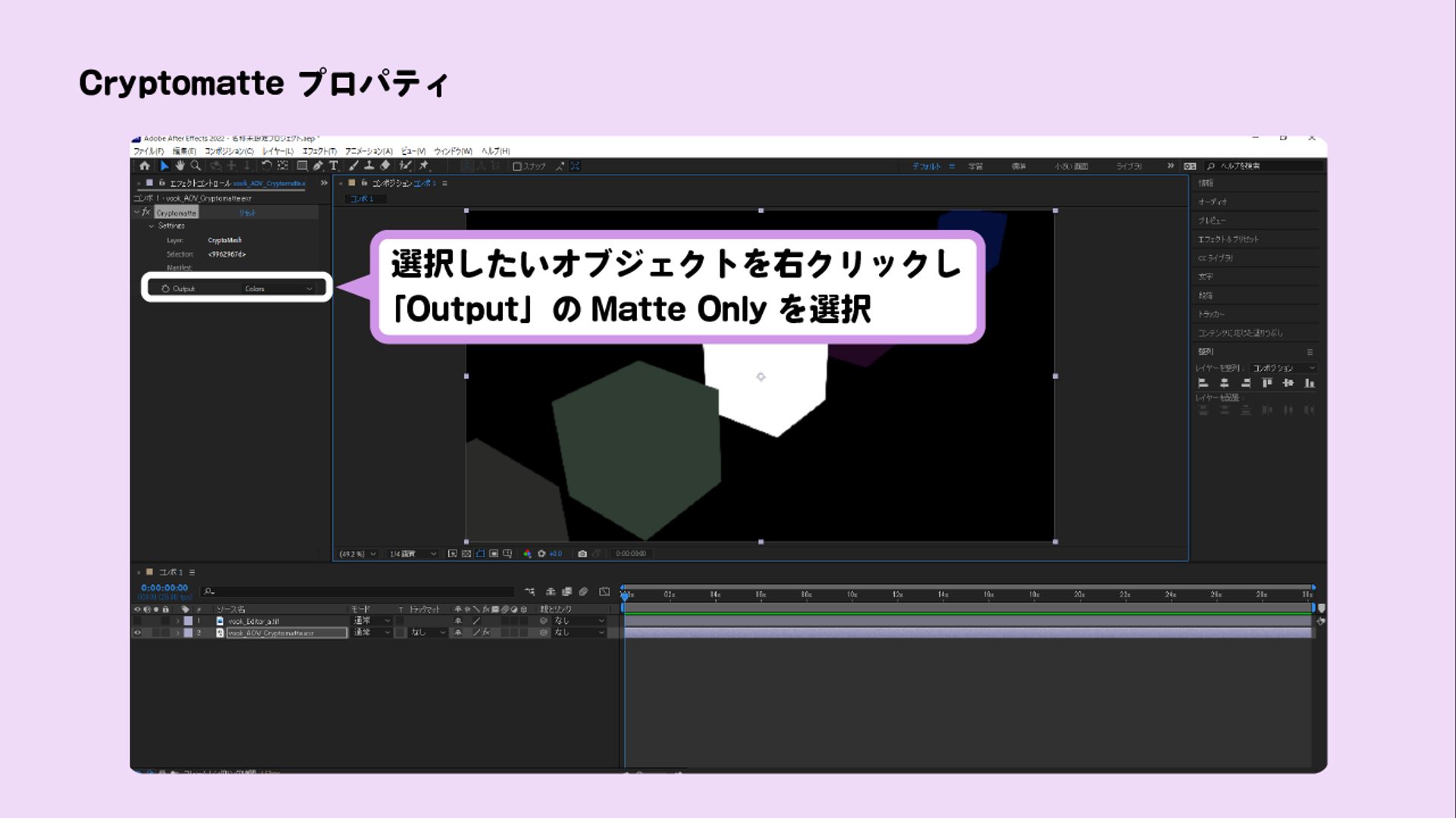Image resolution: width=1456 pixels, height=818 pixels.
Task: Open the channel display RGB icon below the composition
Action: point(527,553)
